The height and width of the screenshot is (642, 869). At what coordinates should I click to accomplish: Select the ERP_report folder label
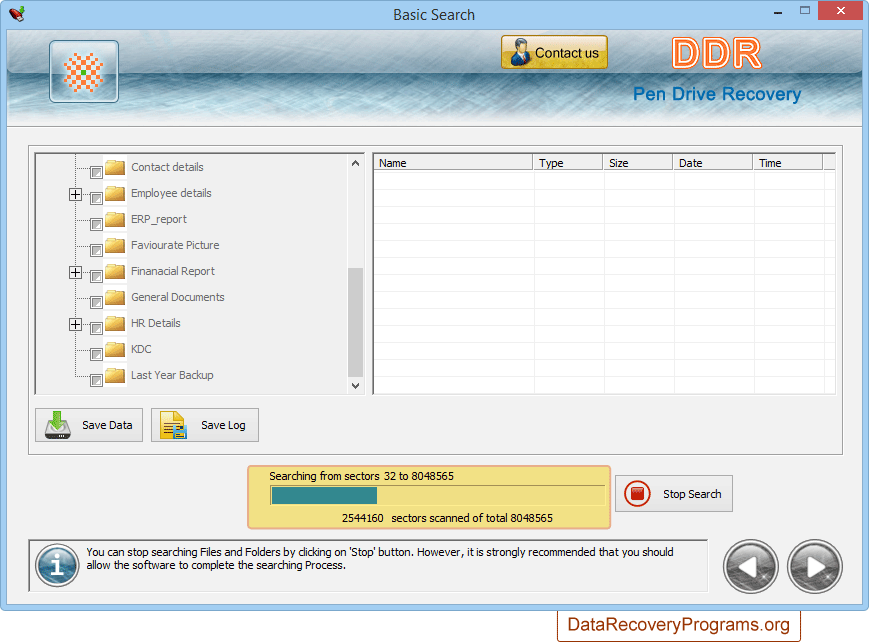pyautogui.click(x=159, y=219)
